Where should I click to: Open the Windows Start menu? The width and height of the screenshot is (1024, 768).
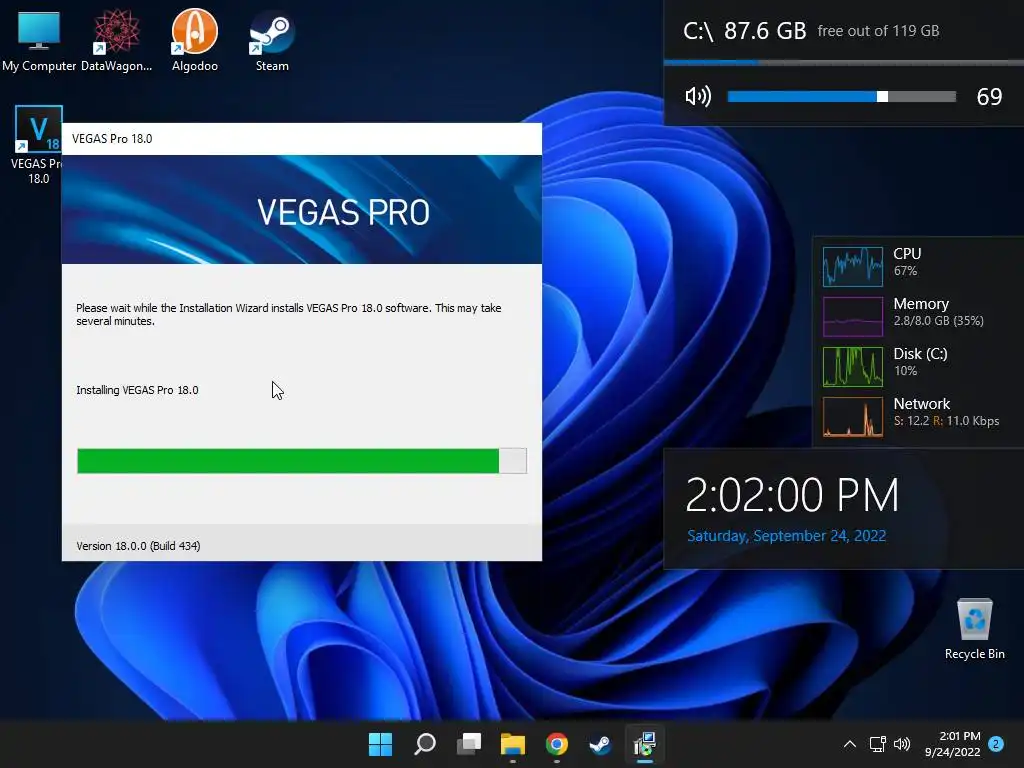tap(380, 744)
